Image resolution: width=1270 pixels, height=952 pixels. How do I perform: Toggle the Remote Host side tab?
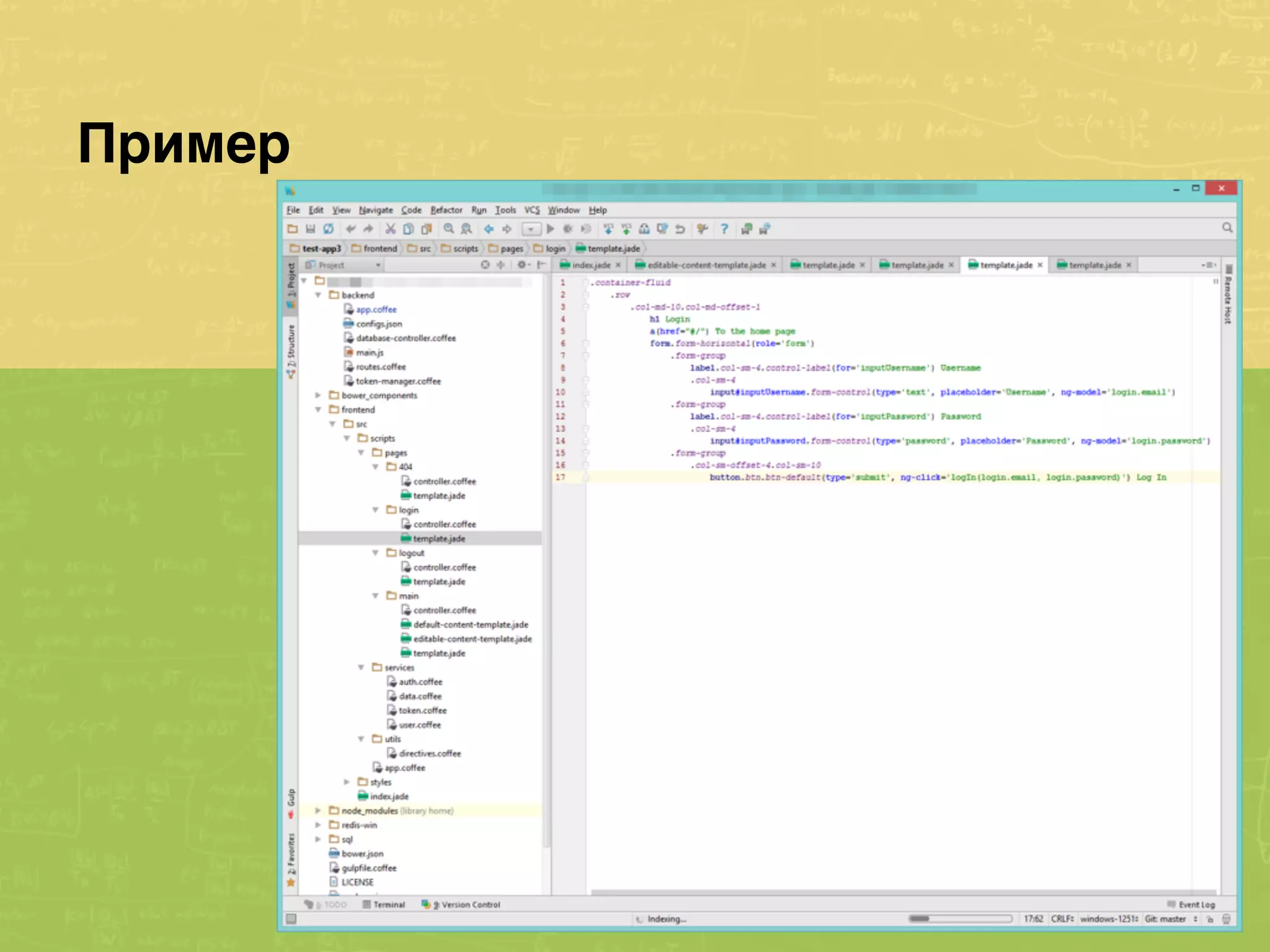[1228, 294]
